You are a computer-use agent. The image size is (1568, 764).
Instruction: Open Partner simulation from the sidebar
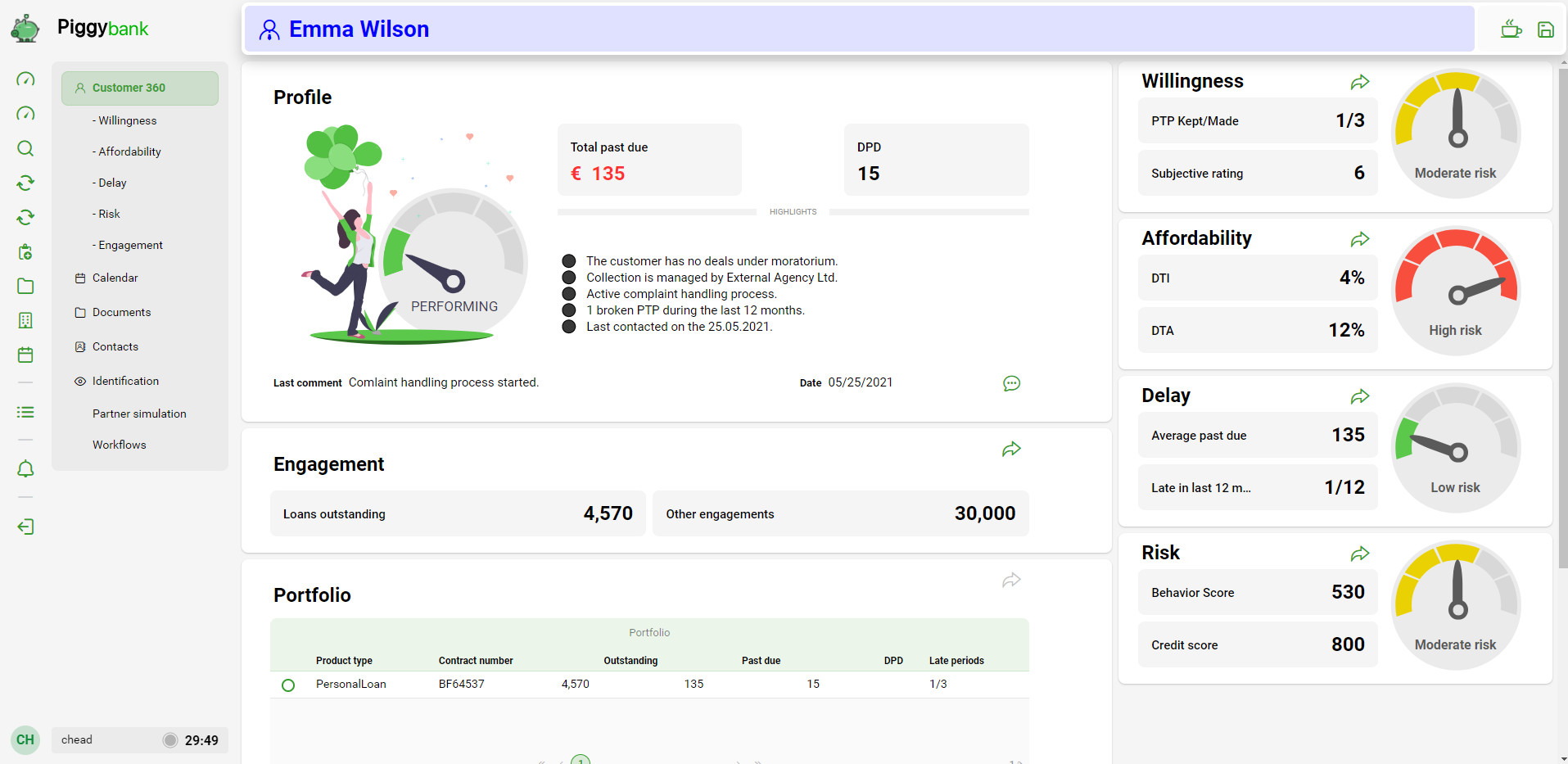[139, 414]
